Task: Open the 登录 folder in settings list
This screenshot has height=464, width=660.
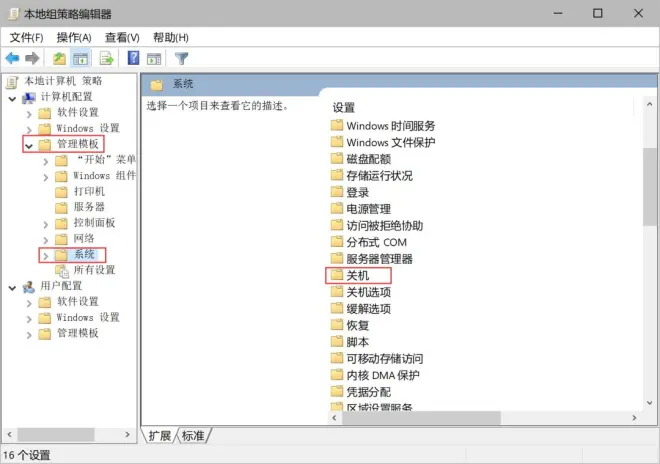Action: click(x=350, y=192)
